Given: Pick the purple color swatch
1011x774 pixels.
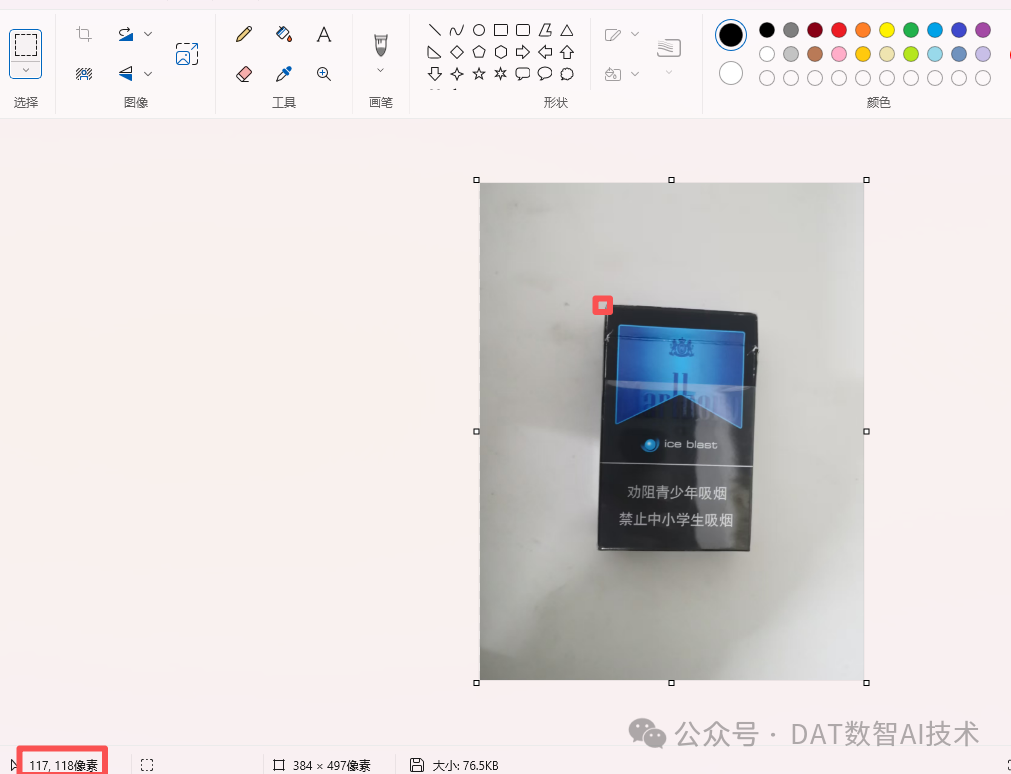Looking at the screenshot, I should point(983,30).
